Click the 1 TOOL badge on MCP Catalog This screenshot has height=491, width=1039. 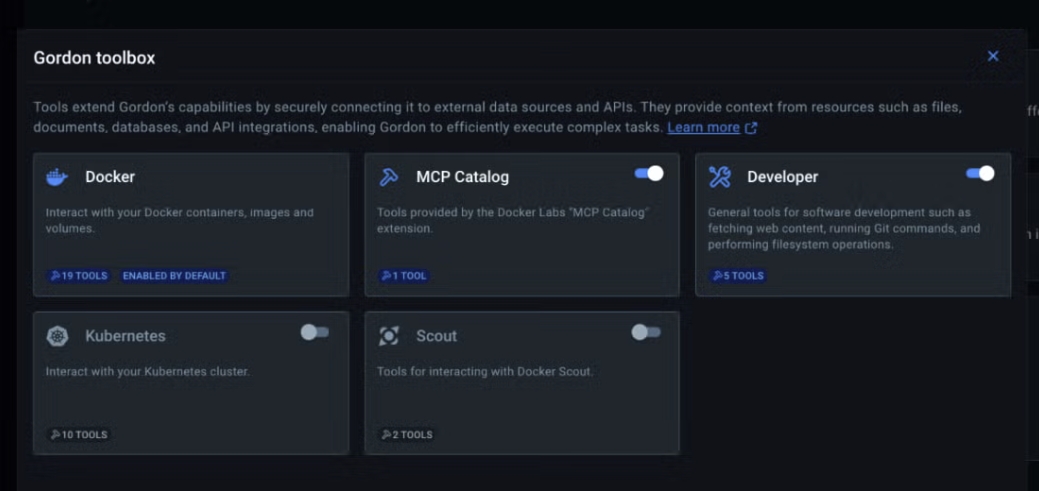pyautogui.click(x=404, y=276)
